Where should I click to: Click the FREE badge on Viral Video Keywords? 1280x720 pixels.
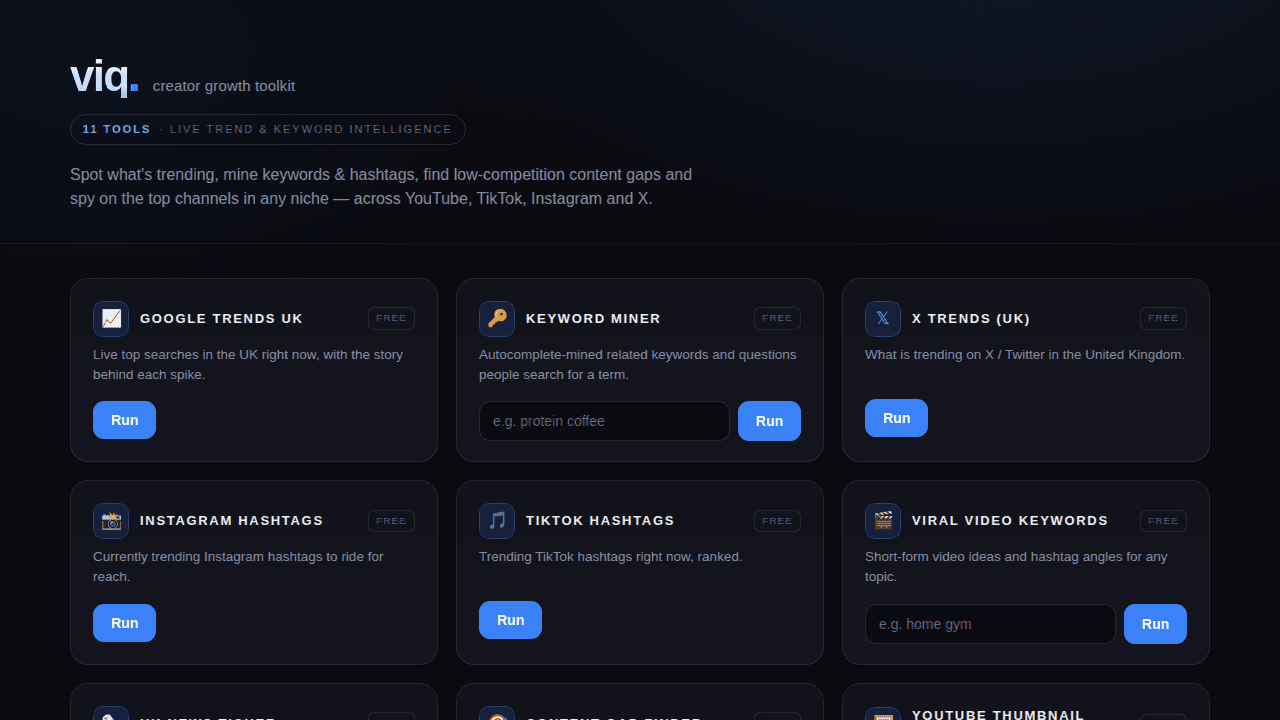(x=1163, y=521)
